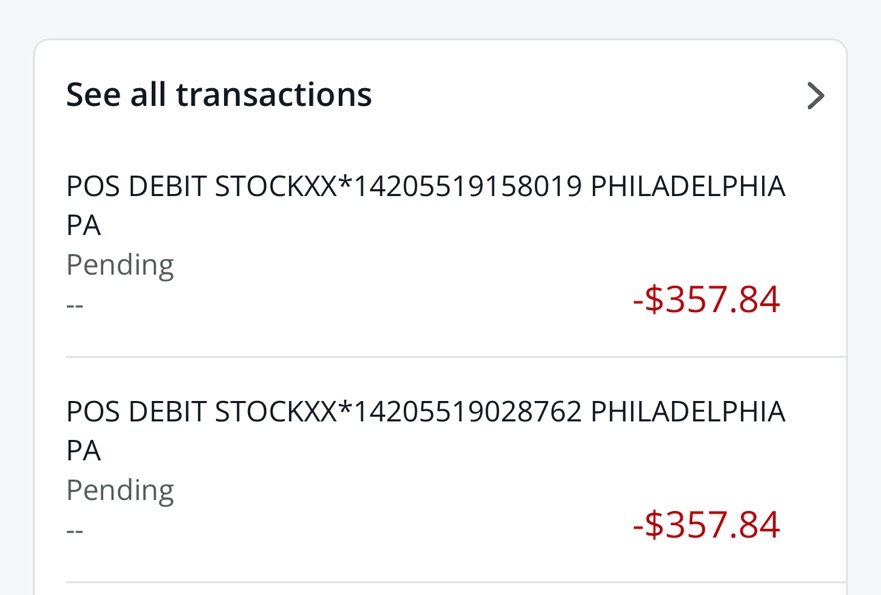Open the transaction ending in 158019
Image resolution: width=881 pixels, height=595 pixels.
pyautogui.click(x=425, y=205)
